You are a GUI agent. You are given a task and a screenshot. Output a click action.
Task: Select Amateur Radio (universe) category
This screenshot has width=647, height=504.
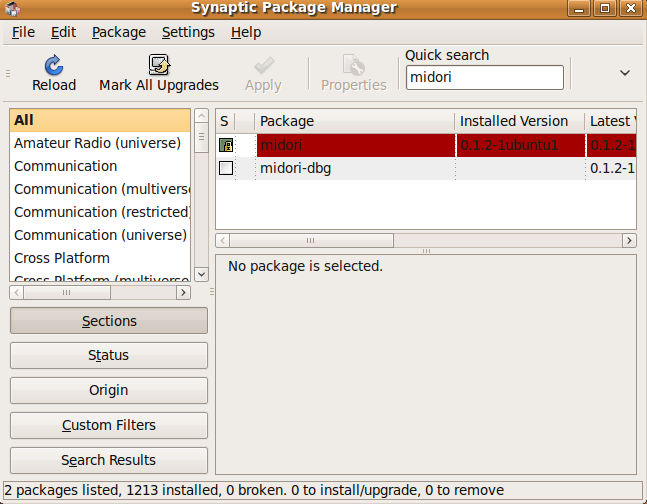[97, 143]
